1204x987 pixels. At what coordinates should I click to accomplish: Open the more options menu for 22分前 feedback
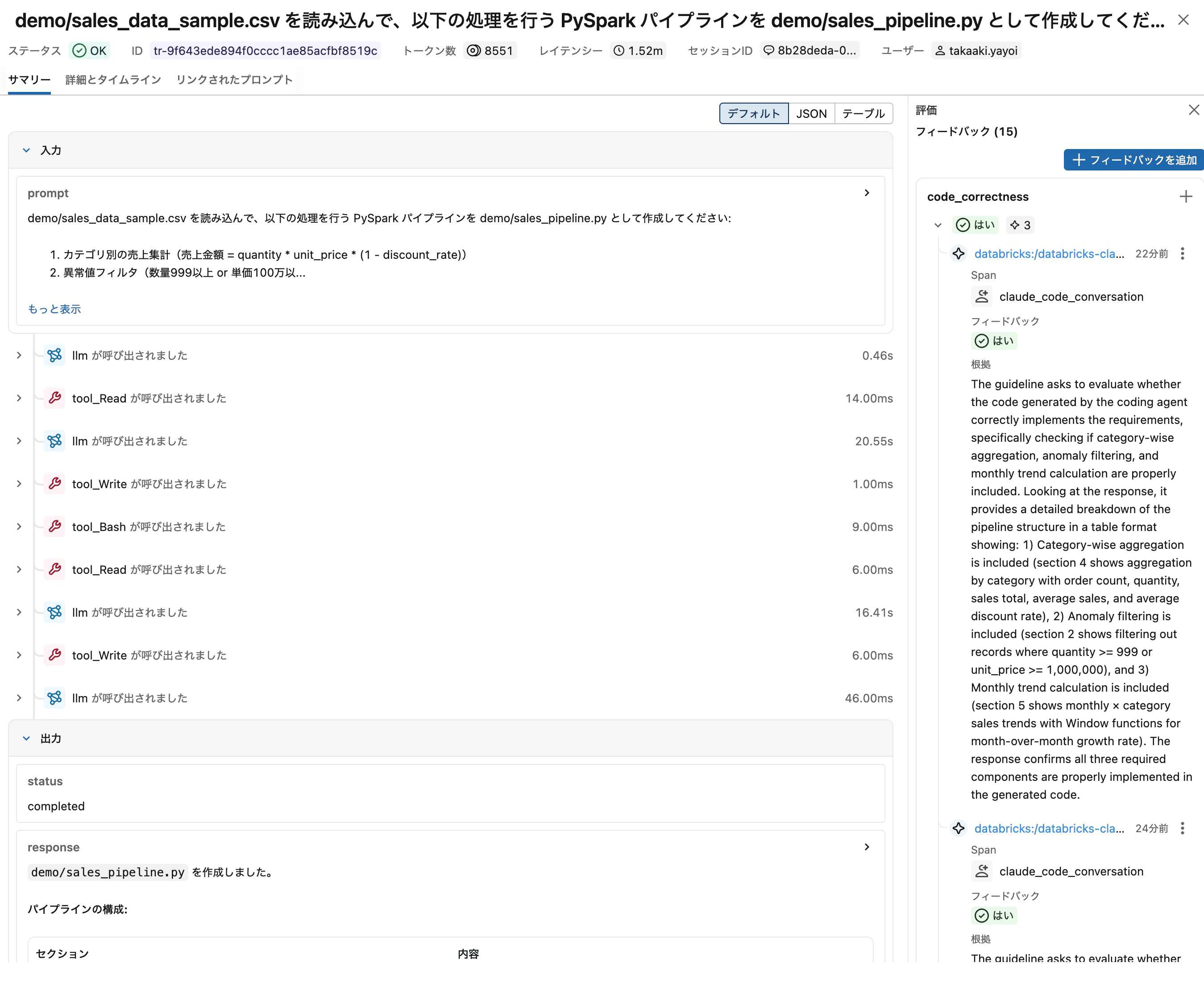pyautogui.click(x=1183, y=253)
